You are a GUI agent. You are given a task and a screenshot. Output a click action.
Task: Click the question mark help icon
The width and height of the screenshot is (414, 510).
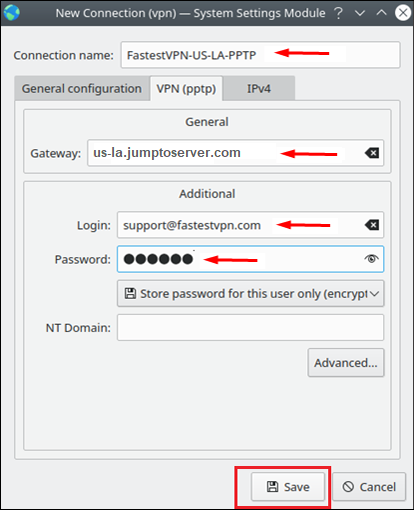(338, 13)
